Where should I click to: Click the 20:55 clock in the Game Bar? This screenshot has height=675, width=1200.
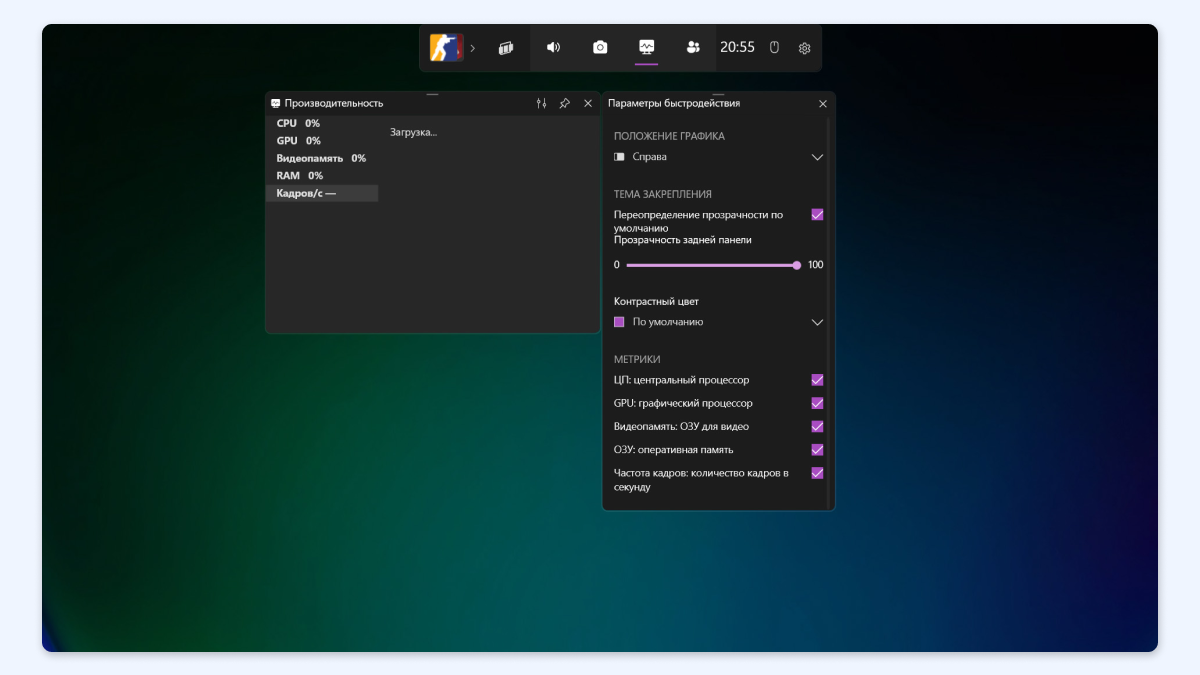(x=737, y=47)
